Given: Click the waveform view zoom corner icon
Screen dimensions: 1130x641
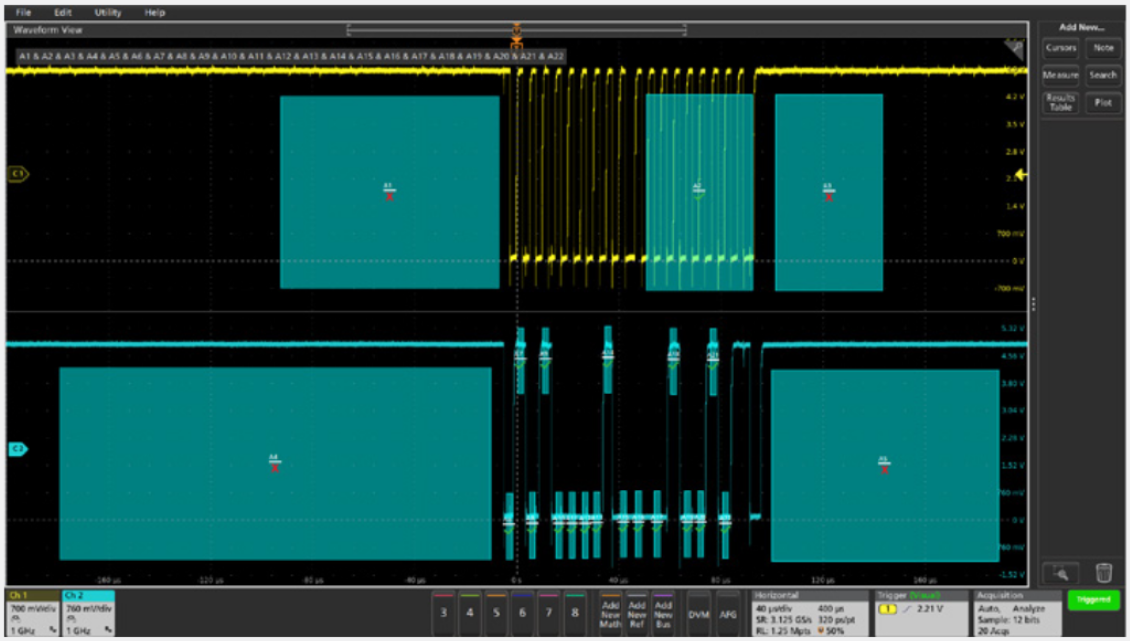Looking at the screenshot, I should coord(1014,49).
